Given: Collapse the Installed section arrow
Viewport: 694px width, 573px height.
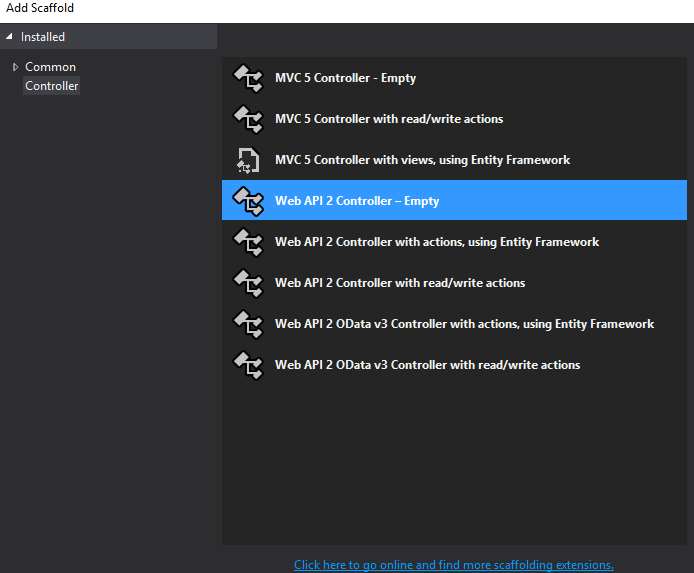Looking at the screenshot, I should tap(10, 37).
